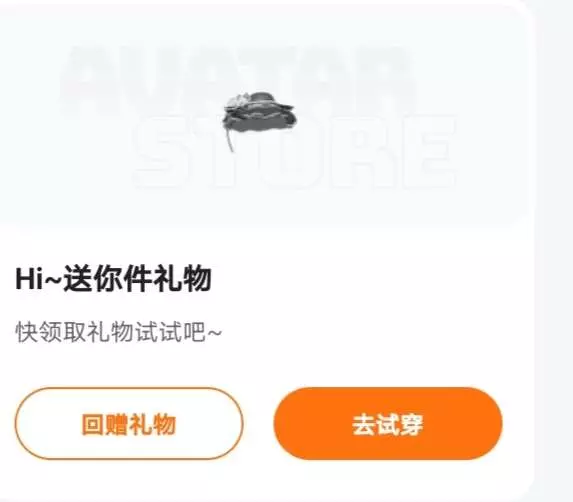Click '回赠' text inside the white button
573x502 pixels.
pos(105,424)
